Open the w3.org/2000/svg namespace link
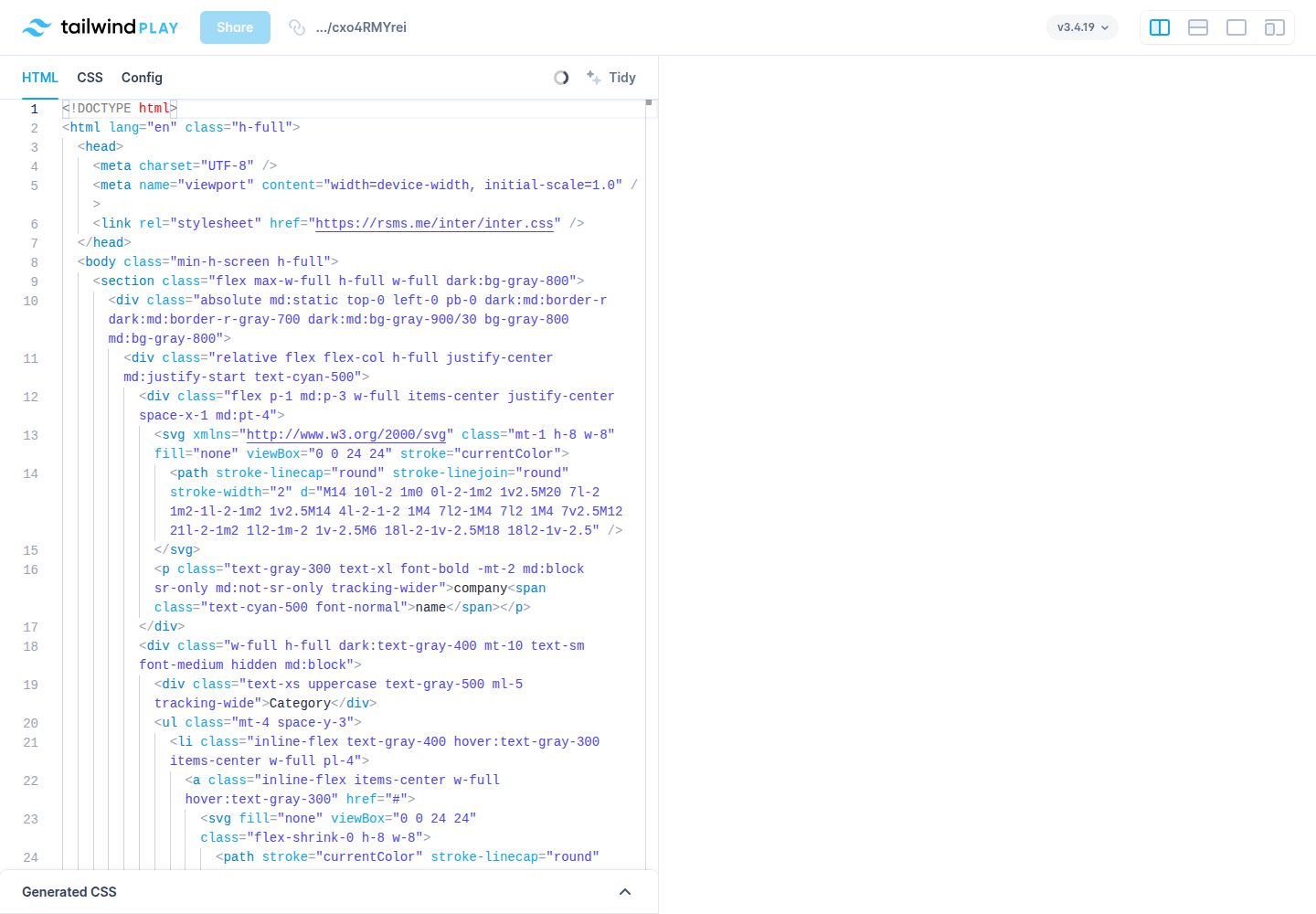This screenshot has height=914, width=1316. [x=346, y=434]
